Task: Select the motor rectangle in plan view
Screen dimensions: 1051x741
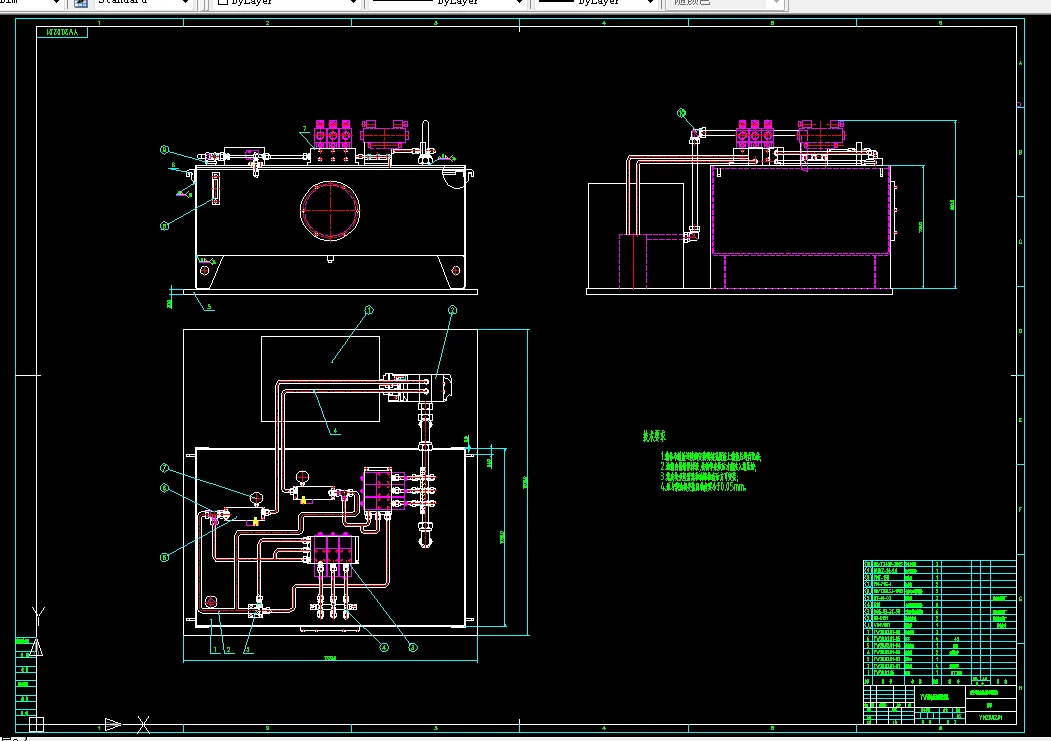Action: tap(320, 379)
